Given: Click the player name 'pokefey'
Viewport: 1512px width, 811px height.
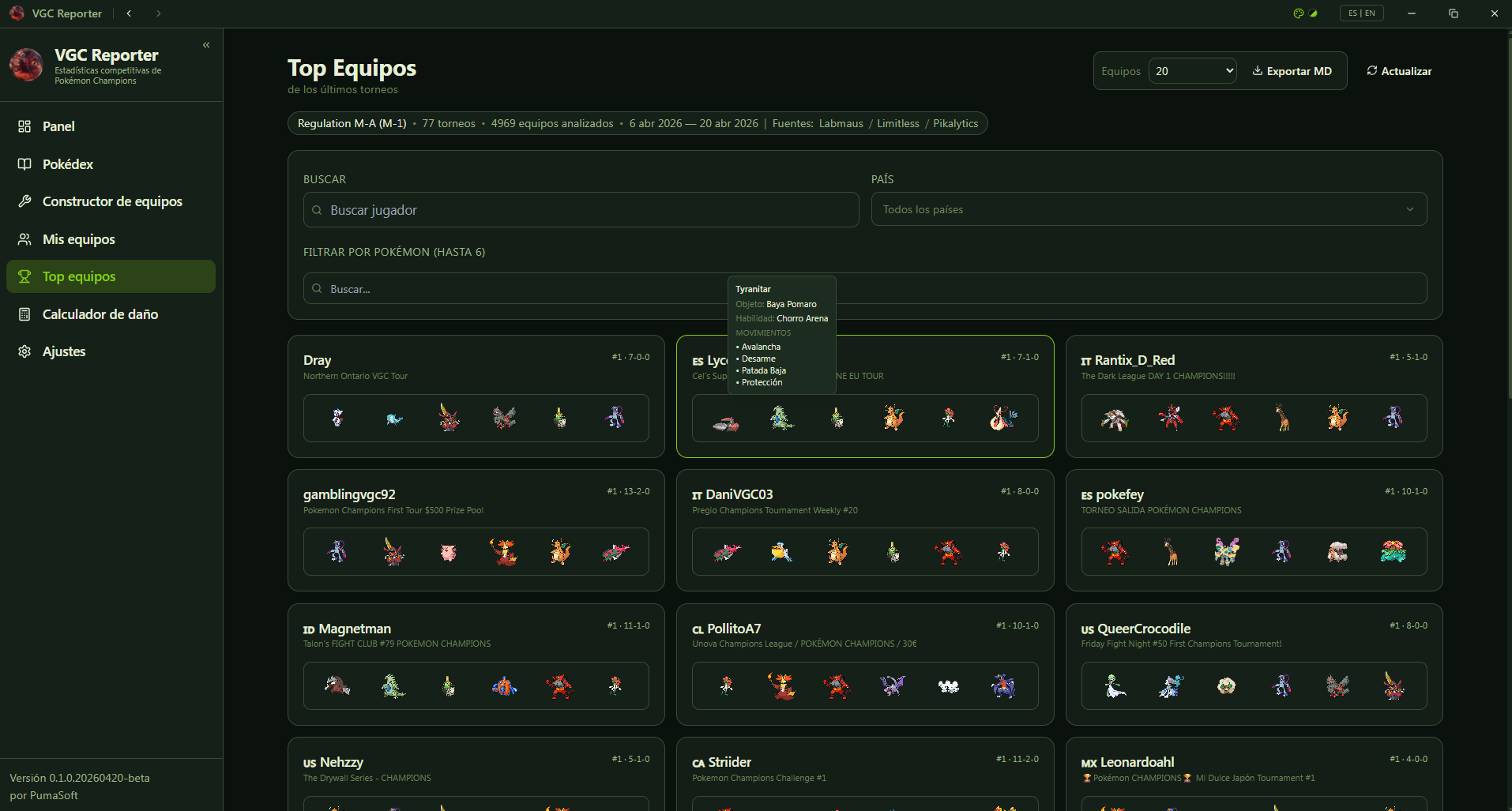Looking at the screenshot, I should 1120,494.
